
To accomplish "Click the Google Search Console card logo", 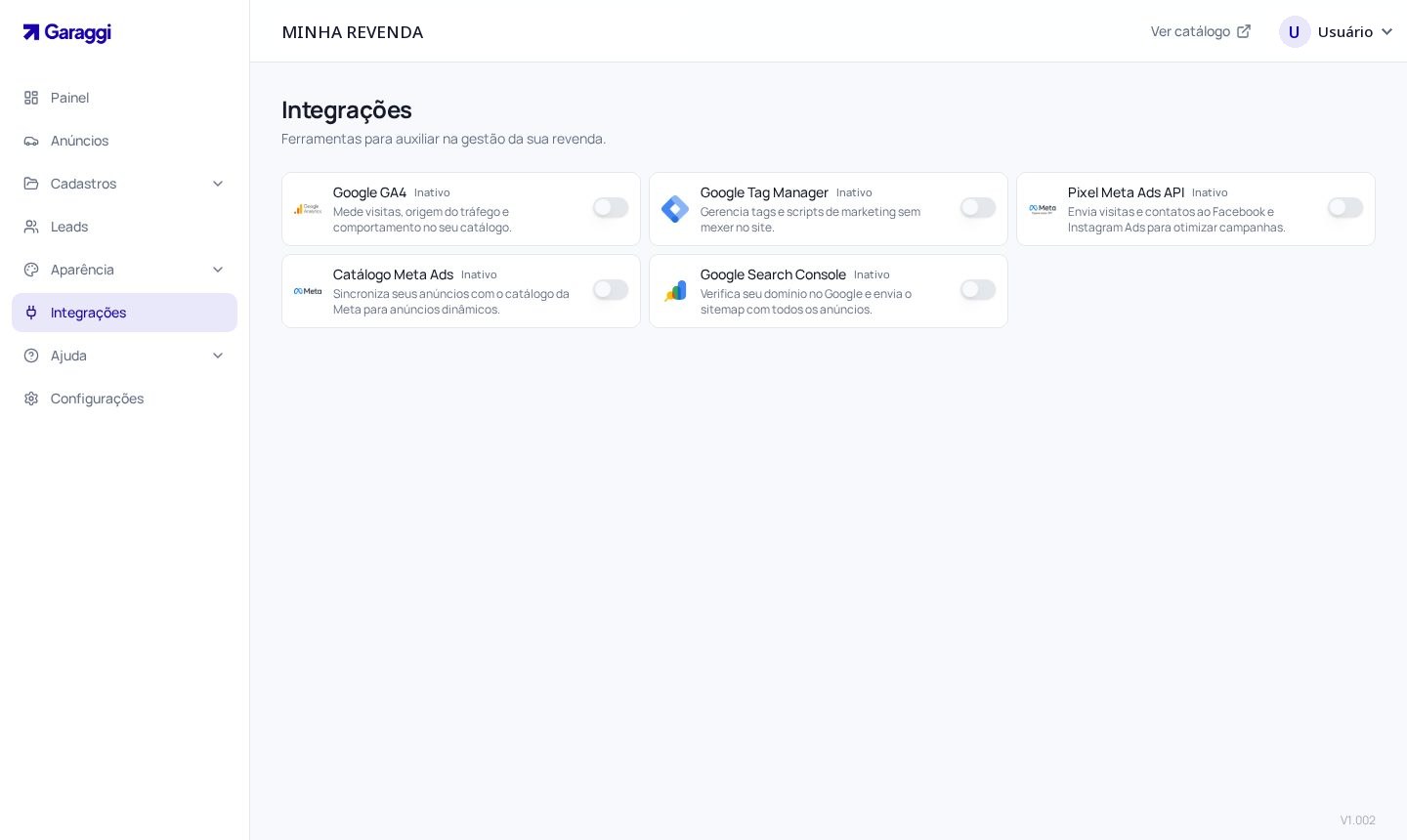I will pyautogui.click(x=675, y=291).
